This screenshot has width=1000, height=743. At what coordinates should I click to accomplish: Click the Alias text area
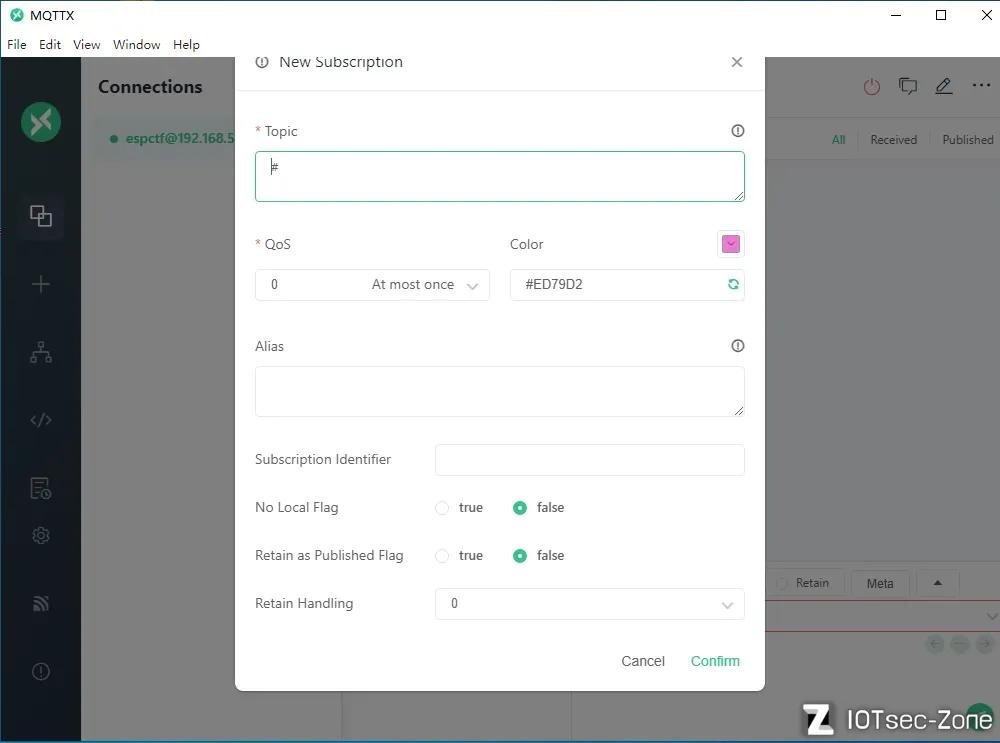point(500,392)
